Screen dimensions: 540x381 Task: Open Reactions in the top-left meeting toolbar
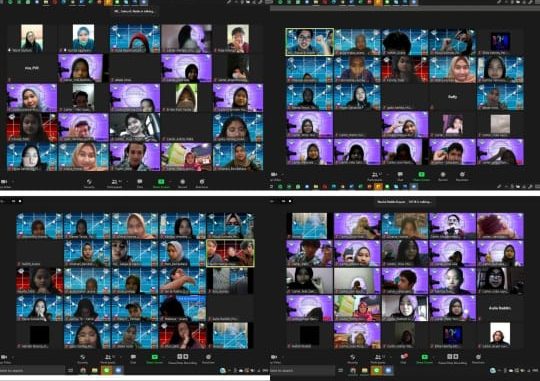[x=202, y=182]
